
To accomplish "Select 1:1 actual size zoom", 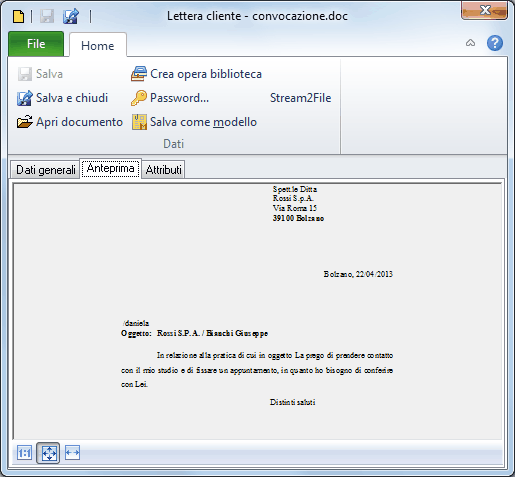I will pos(24,453).
